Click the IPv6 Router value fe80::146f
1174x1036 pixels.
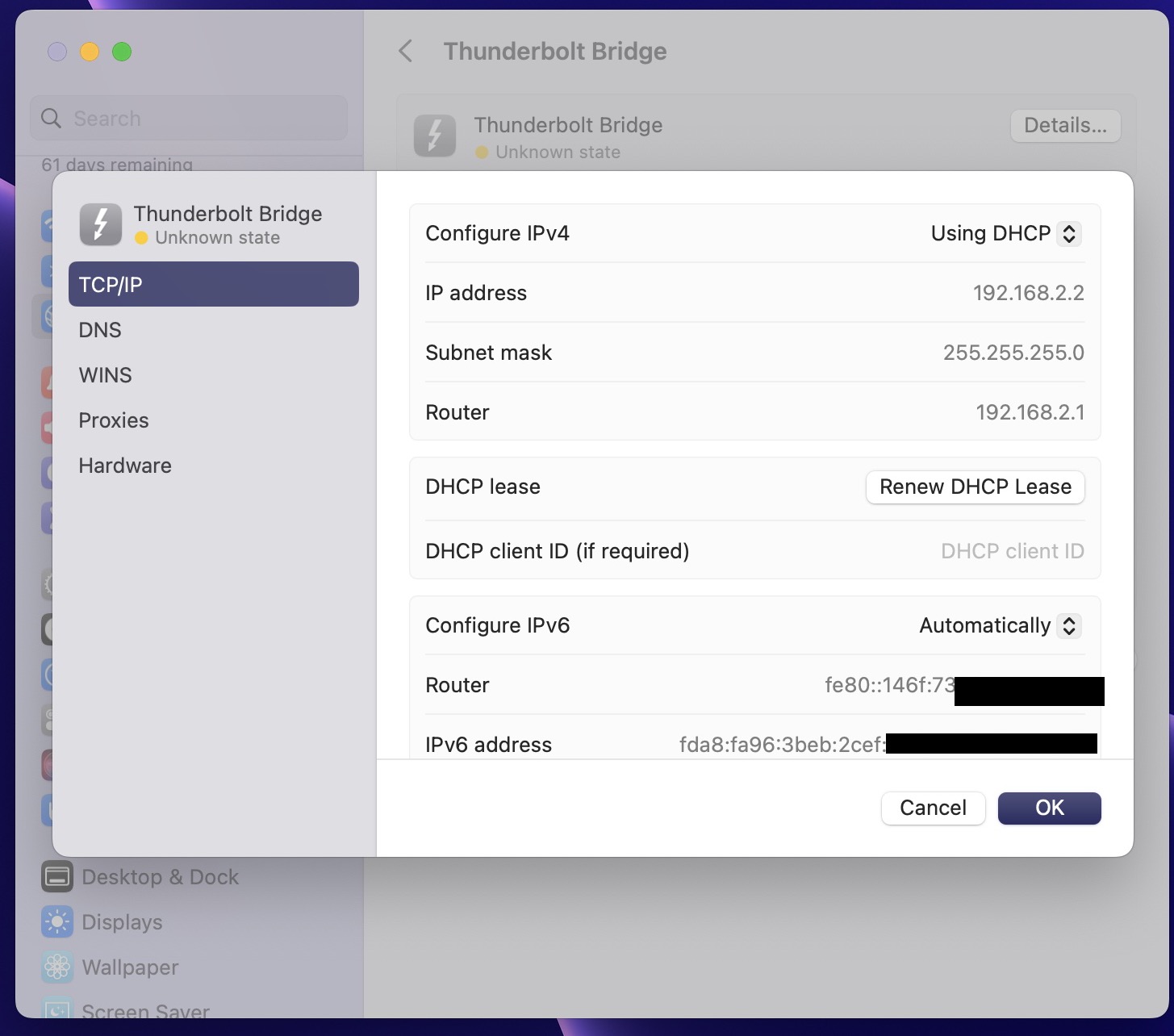point(889,685)
